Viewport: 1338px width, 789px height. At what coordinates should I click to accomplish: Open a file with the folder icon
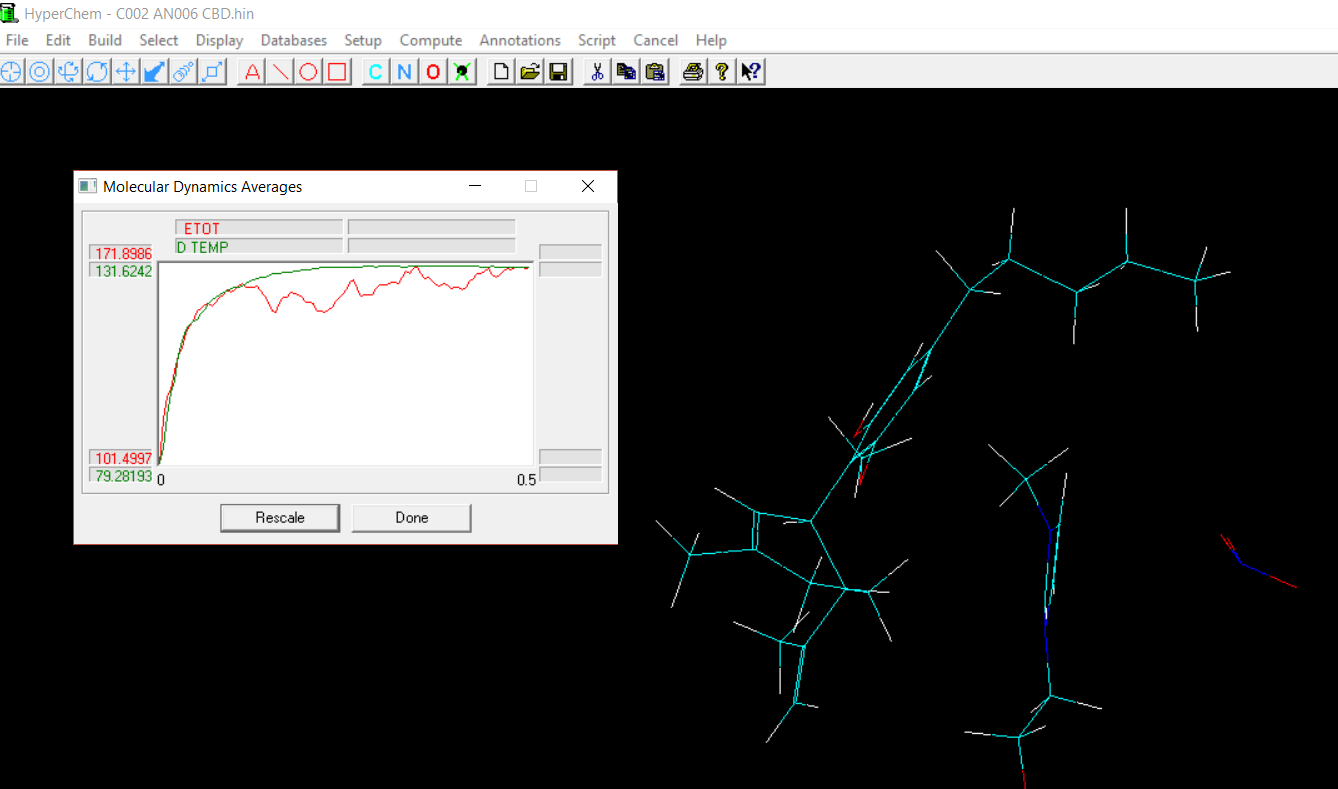click(530, 72)
